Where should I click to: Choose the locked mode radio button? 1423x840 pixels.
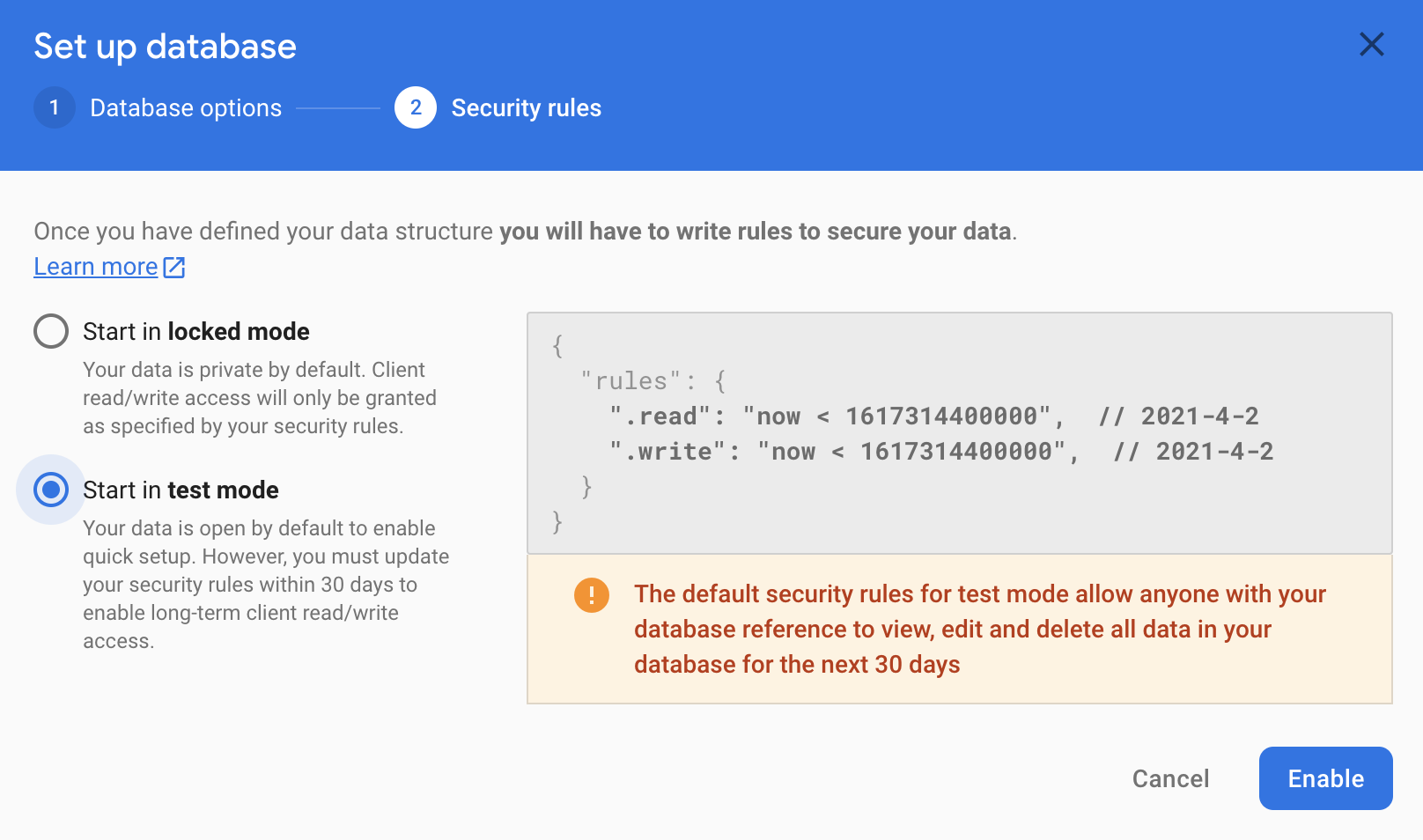[x=51, y=331]
